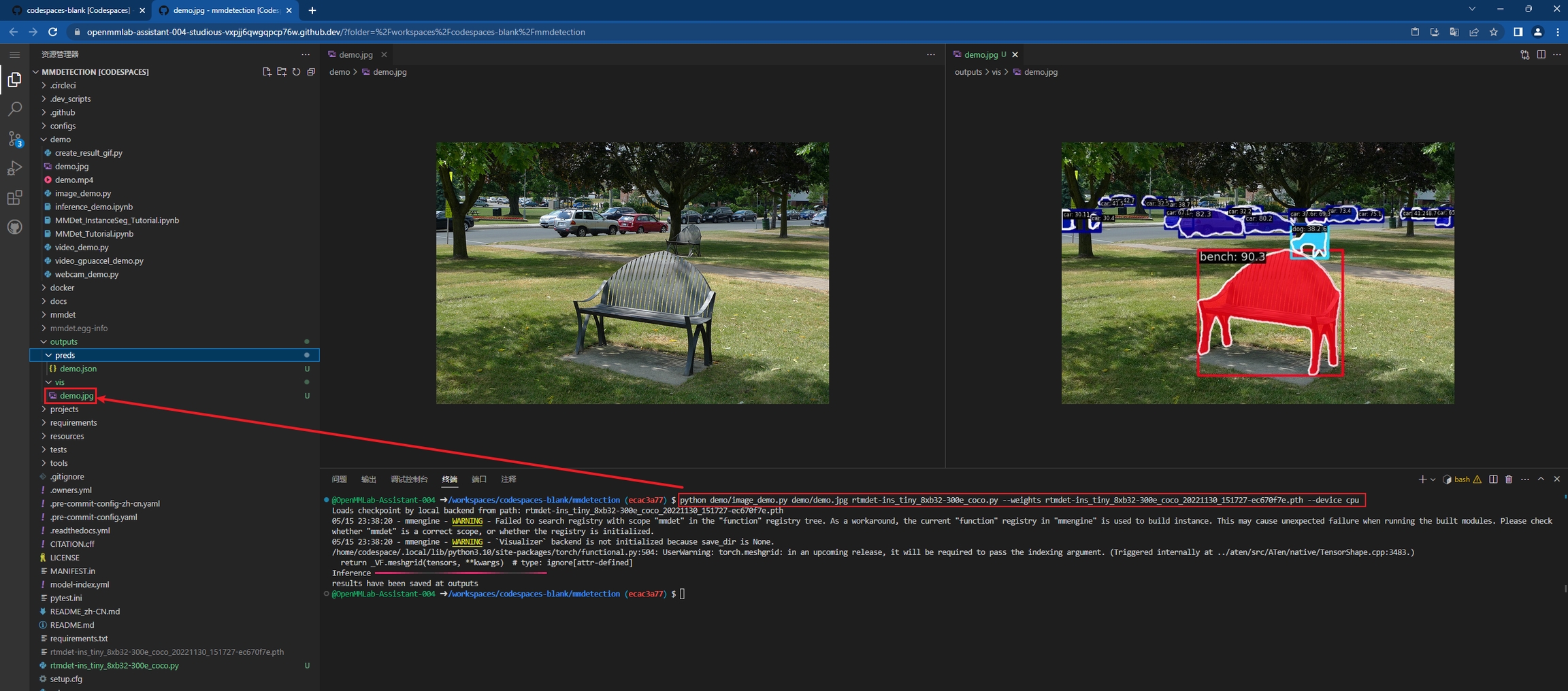
Task: Kill the terminal with trash icon
Action: pyautogui.click(x=1509, y=479)
